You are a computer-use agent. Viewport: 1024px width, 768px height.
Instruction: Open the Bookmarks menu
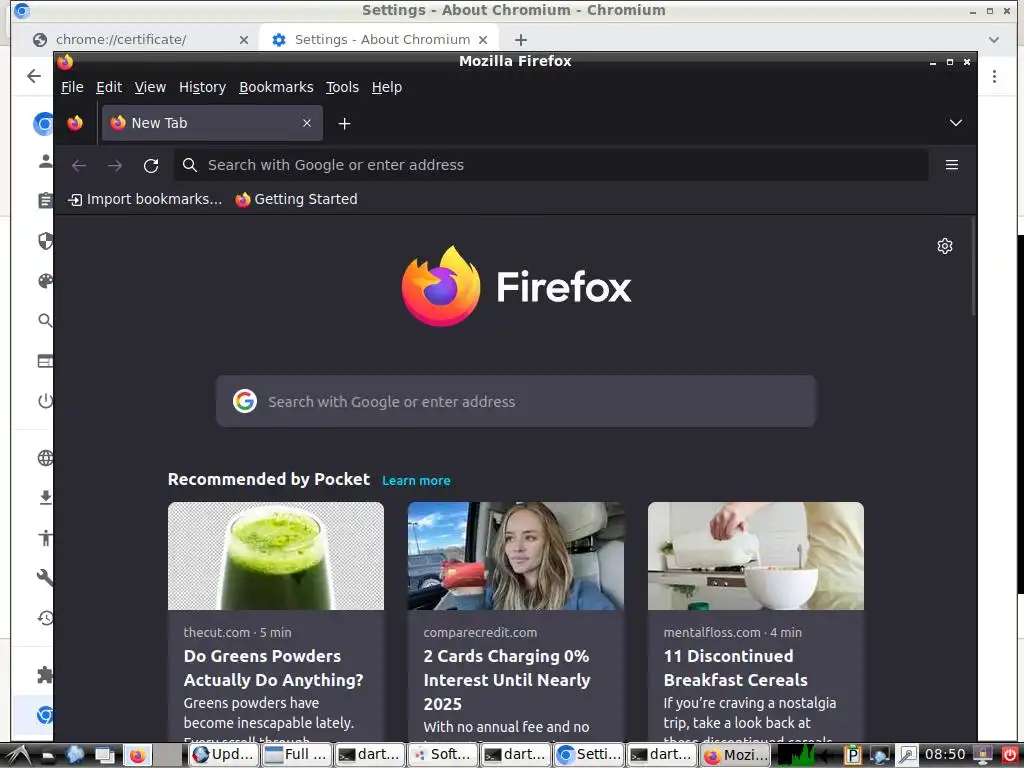(276, 87)
